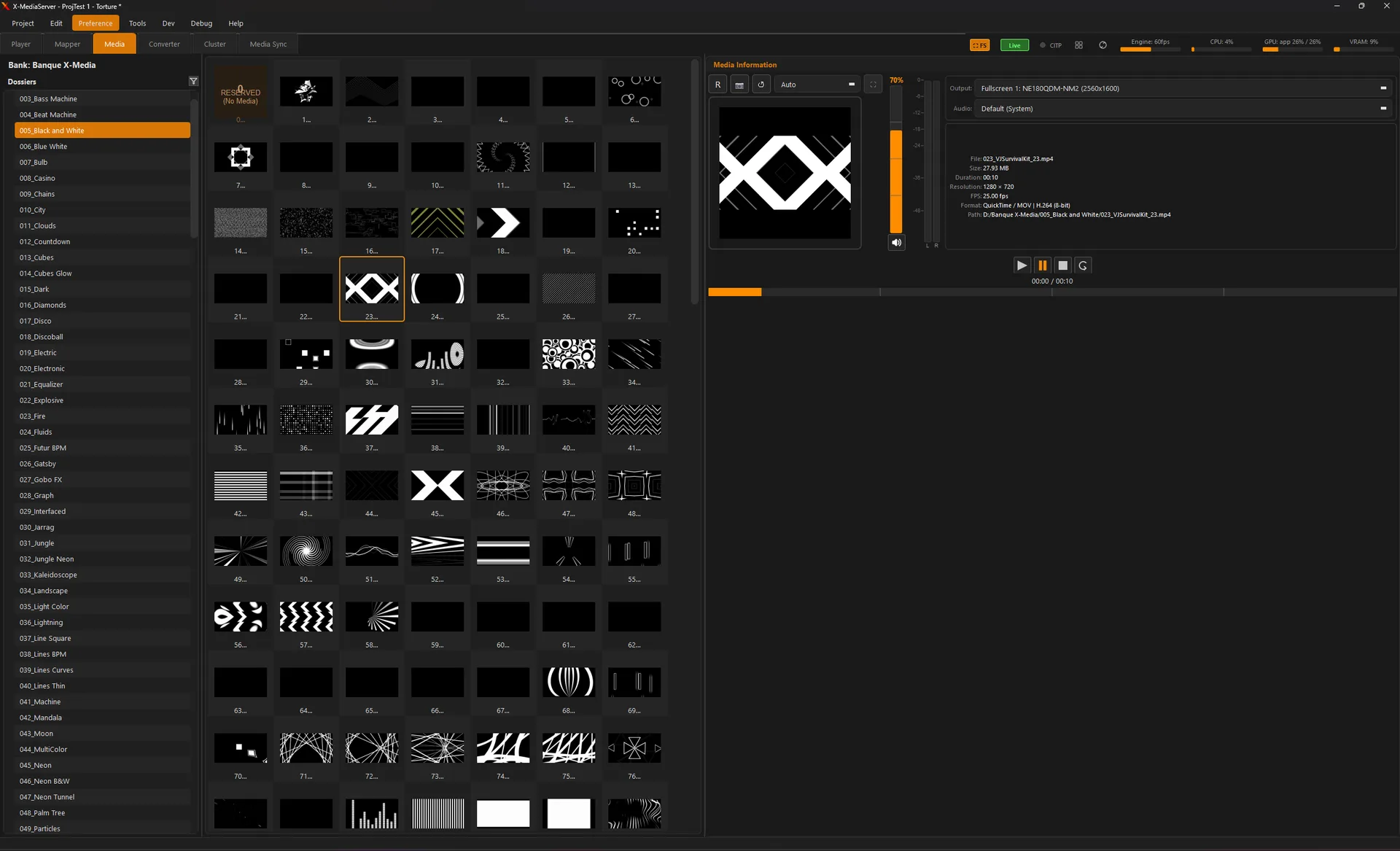This screenshot has height=851, width=1400.
Task: Open the Auto display mode dropdown
Action: click(817, 85)
